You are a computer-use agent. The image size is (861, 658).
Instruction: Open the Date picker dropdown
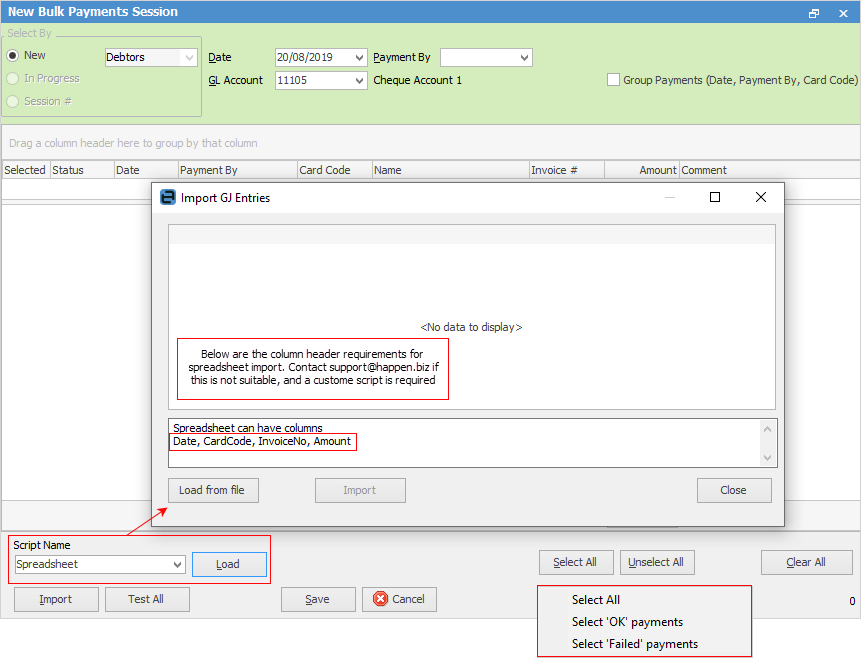click(x=359, y=58)
